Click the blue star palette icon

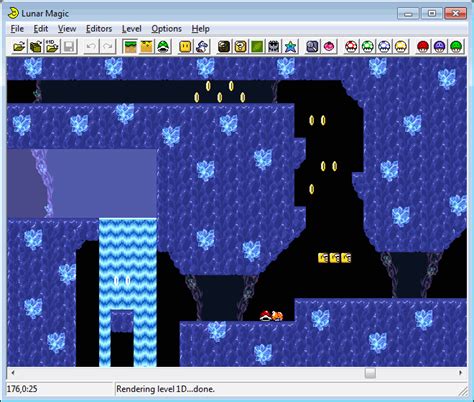[x=290, y=46]
